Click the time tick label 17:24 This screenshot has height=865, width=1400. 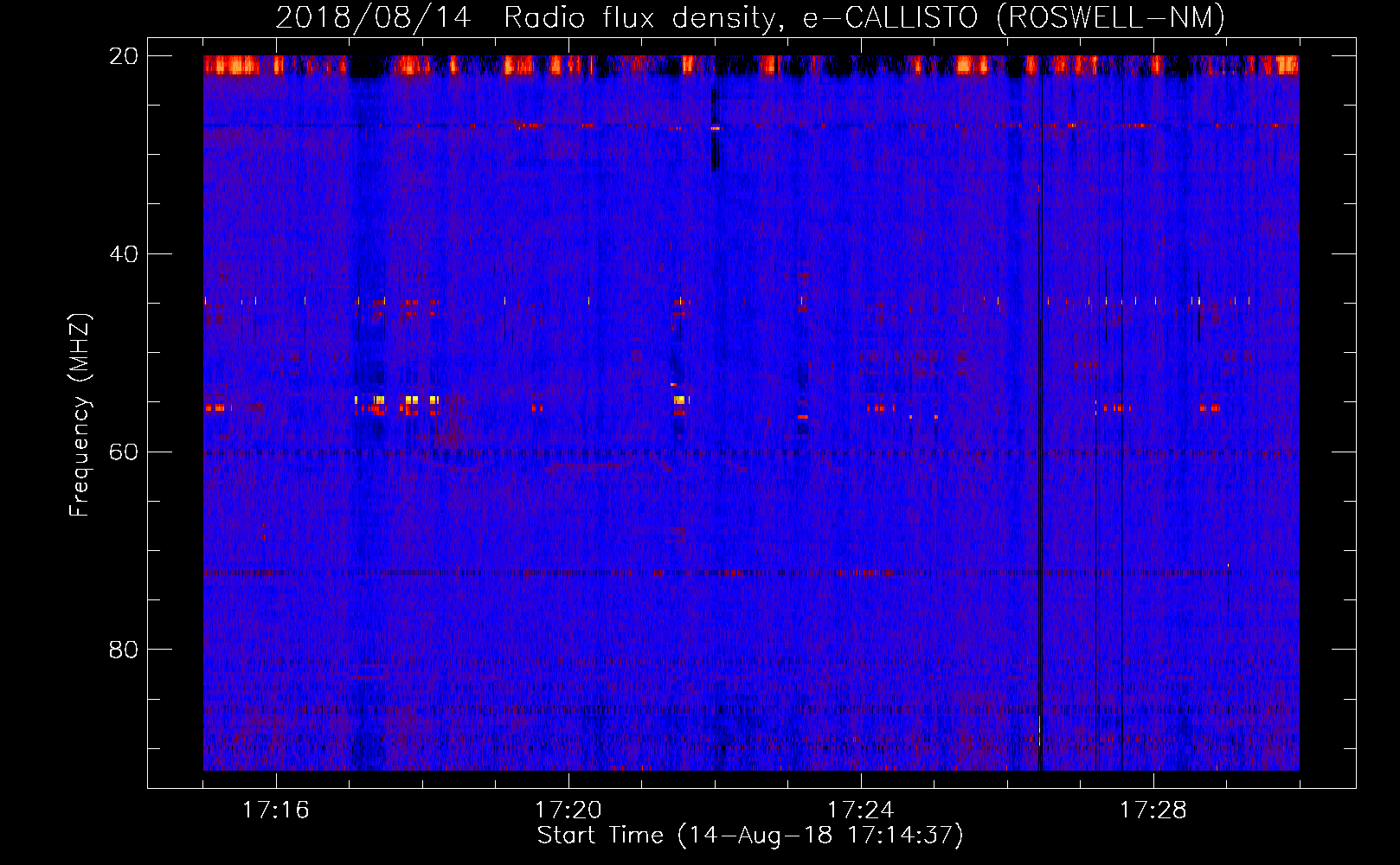[x=861, y=811]
